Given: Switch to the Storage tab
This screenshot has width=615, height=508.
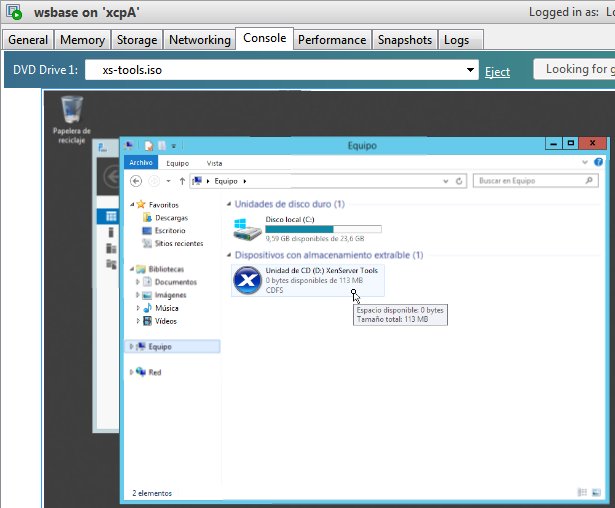Looking at the screenshot, I should coord(137,40).
